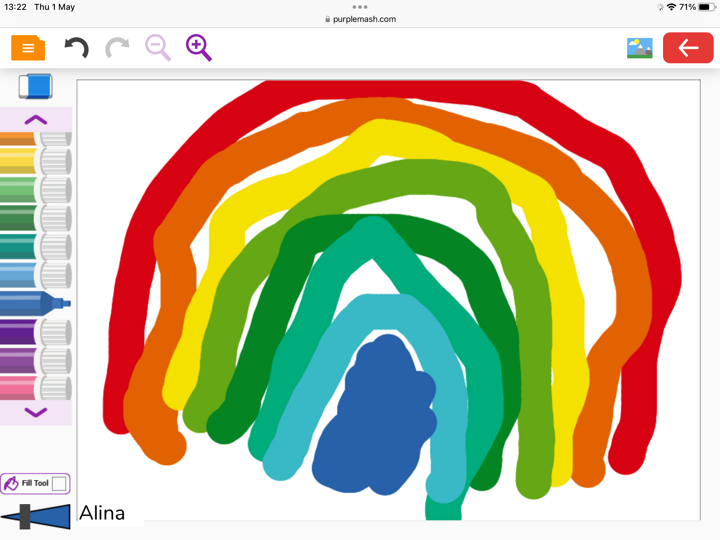Adjust the blue pen thickness slider
This screenshot has height=540, width=720.
click(35, 517)
